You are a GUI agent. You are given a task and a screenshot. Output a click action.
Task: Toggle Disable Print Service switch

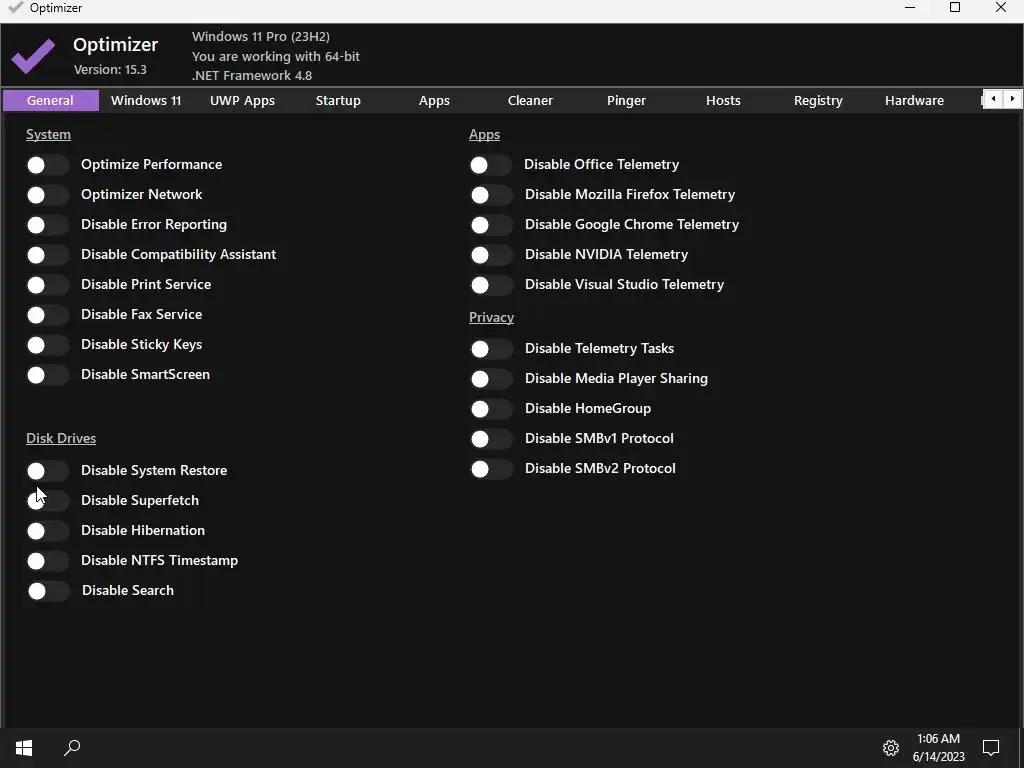pos(47,285)
